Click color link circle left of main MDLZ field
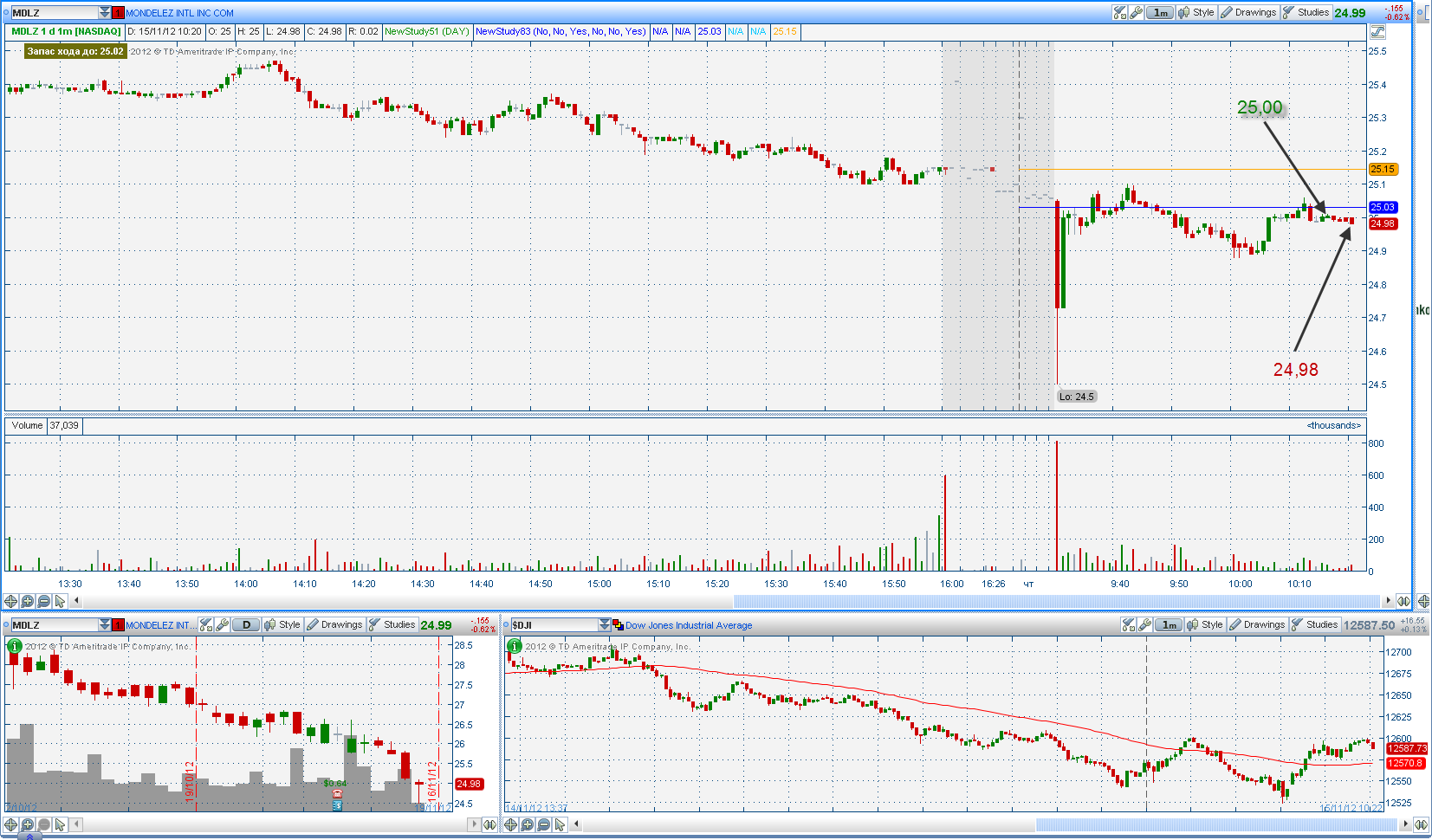This screenshot has height=840, width=1432. (x=6, y=13)
